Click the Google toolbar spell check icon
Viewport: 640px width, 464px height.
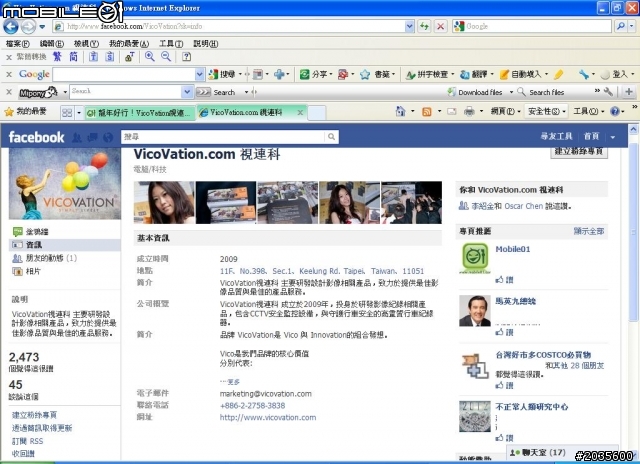click(x=410, y=75)
